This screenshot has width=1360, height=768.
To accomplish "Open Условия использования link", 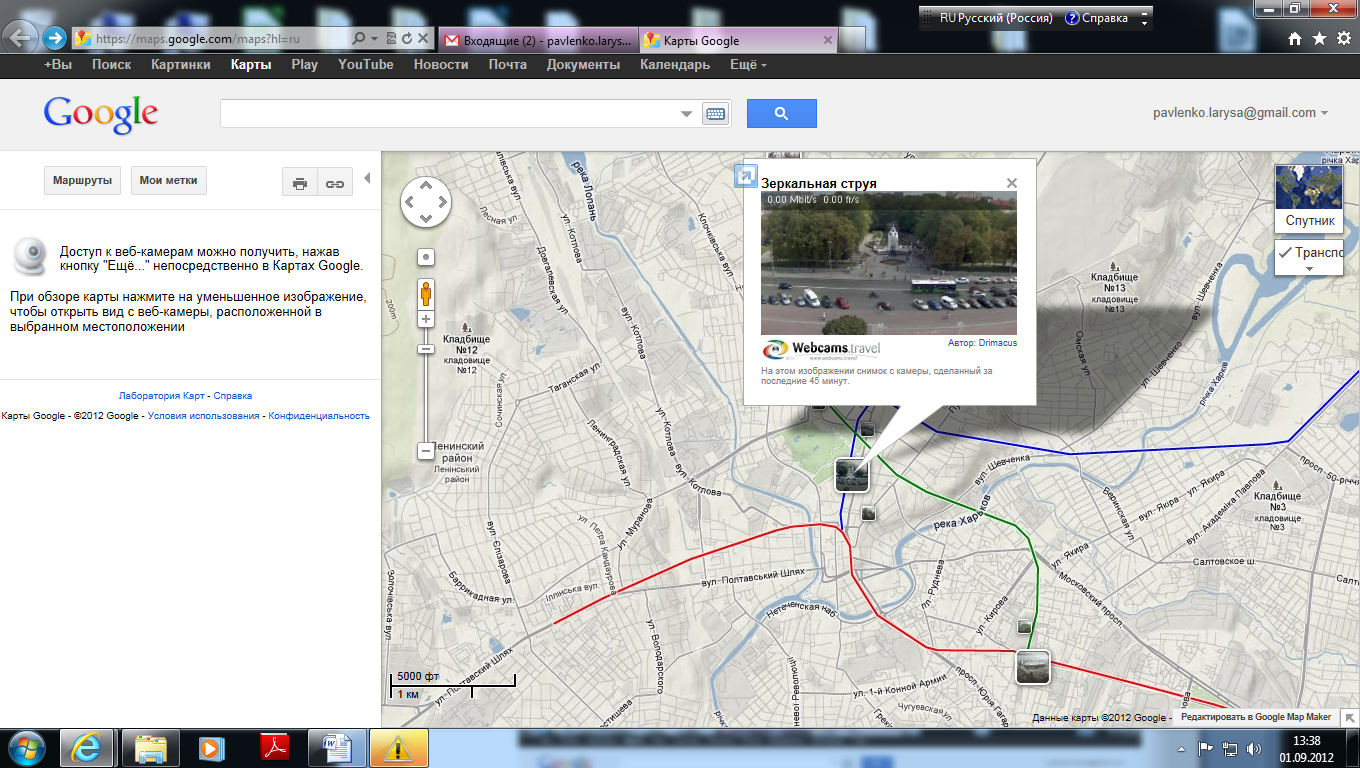I will coord(204,416).
